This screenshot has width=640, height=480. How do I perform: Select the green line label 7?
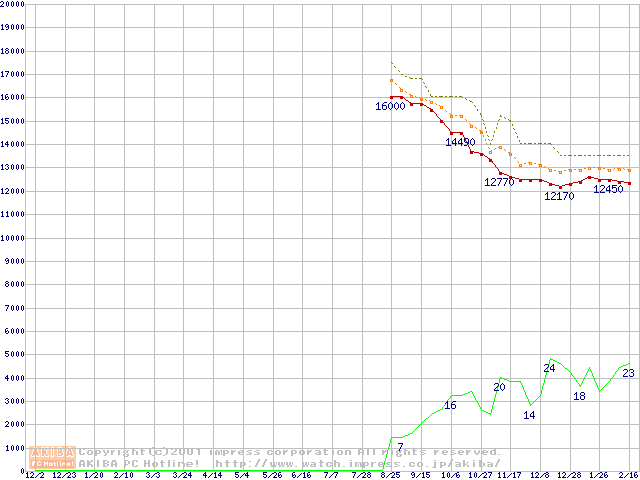[400, 446]
